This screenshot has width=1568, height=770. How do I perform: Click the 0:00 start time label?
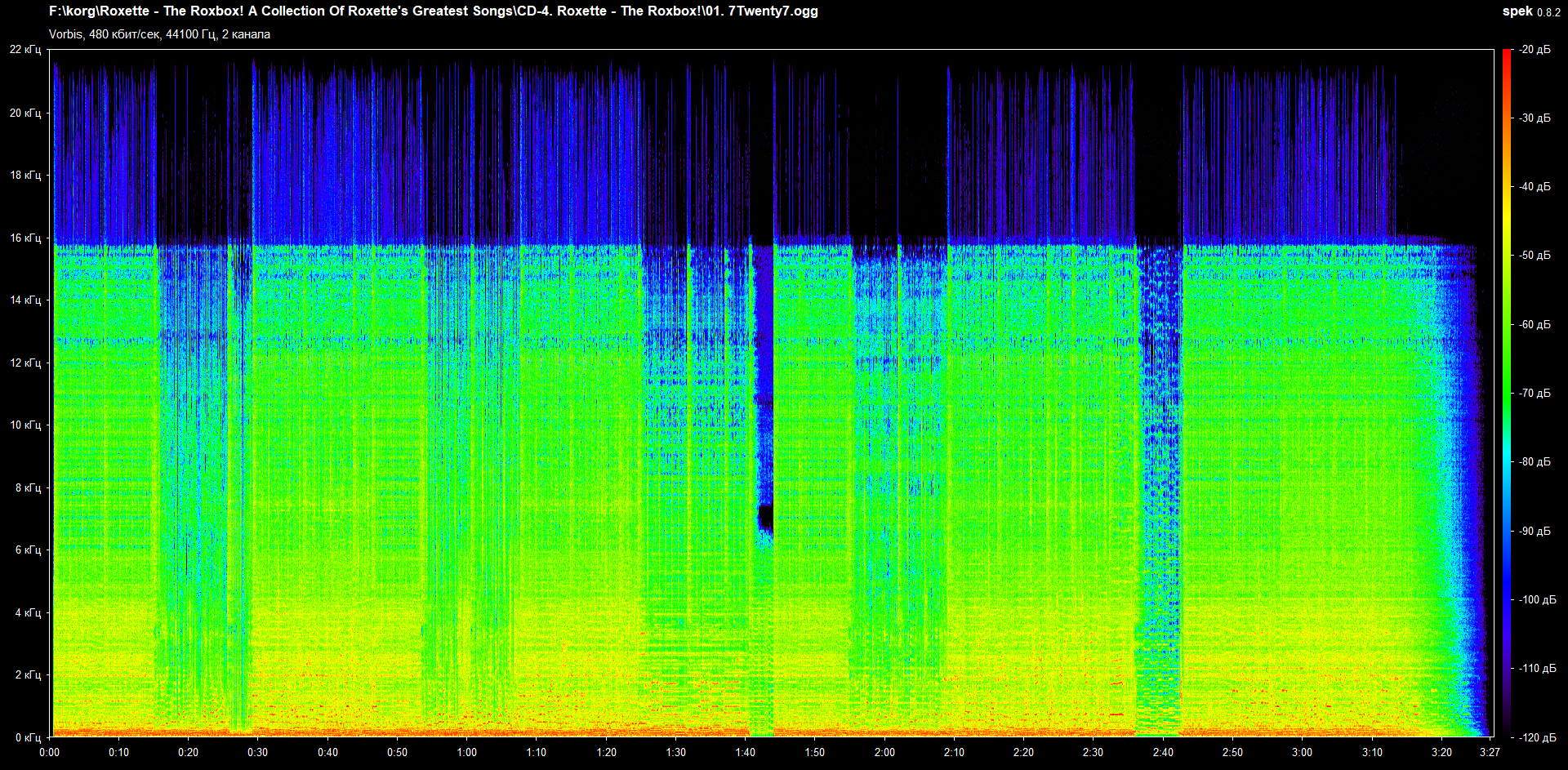click(x=49, y=752)
